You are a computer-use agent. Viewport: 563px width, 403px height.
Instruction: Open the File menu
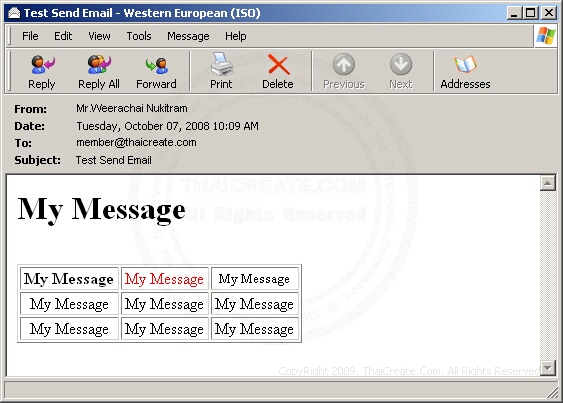[30, 36]
